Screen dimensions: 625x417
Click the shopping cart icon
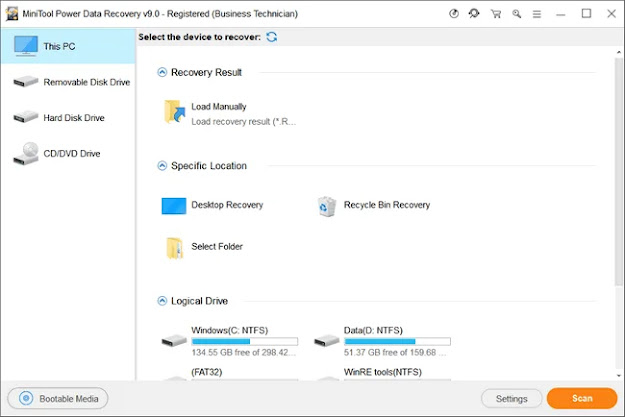[496, 14]
